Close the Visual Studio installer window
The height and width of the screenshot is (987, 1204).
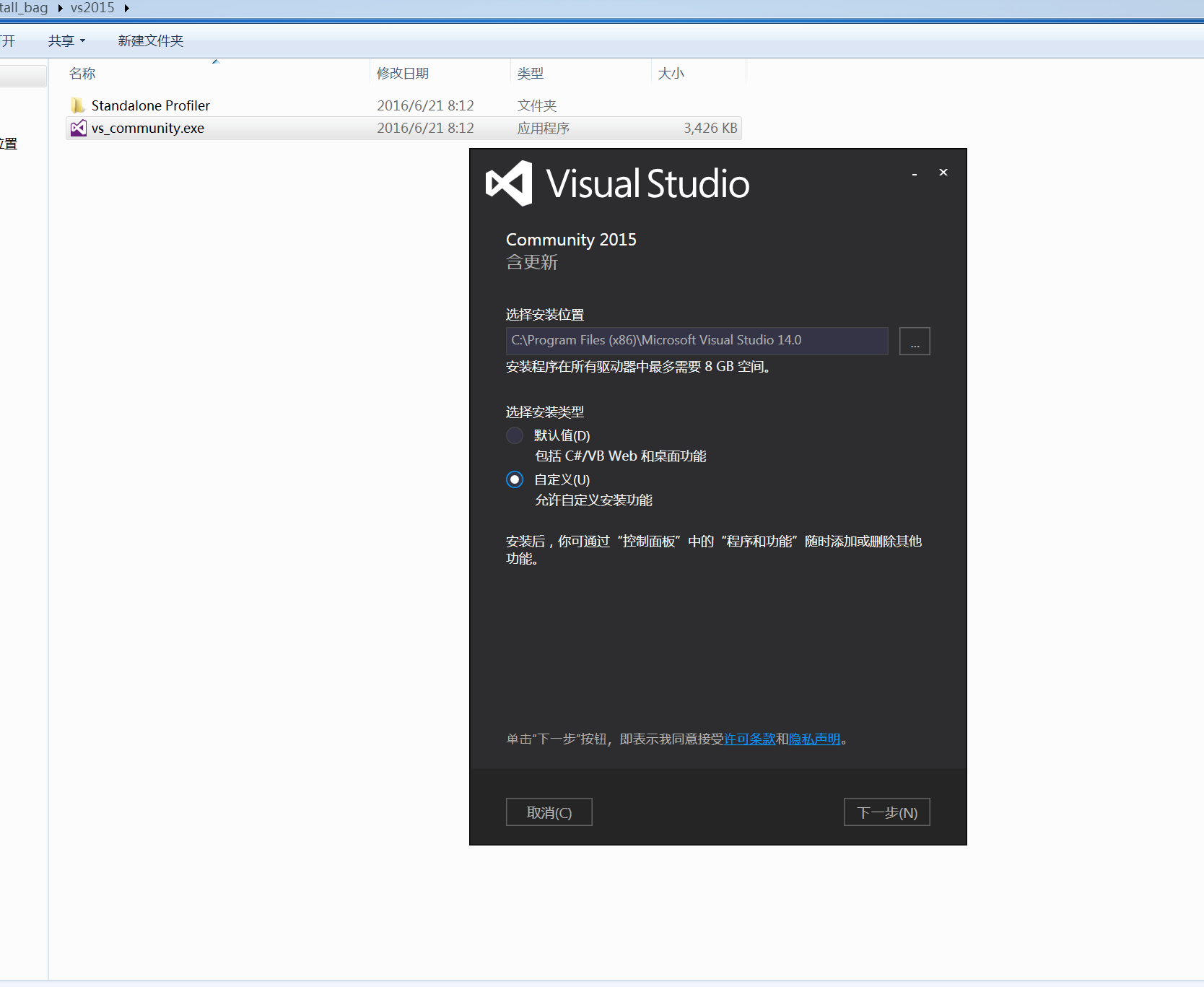pyautogui.click(x=943, y=173)
